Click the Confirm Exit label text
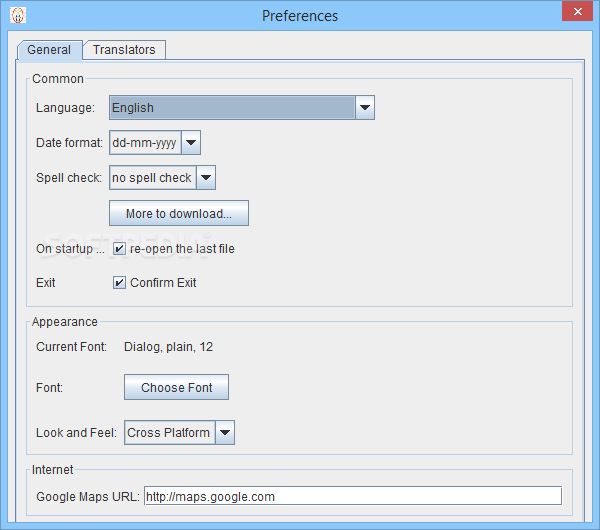Image resolution: width=600 pixels, height=530 pixels. coord(163,283)
